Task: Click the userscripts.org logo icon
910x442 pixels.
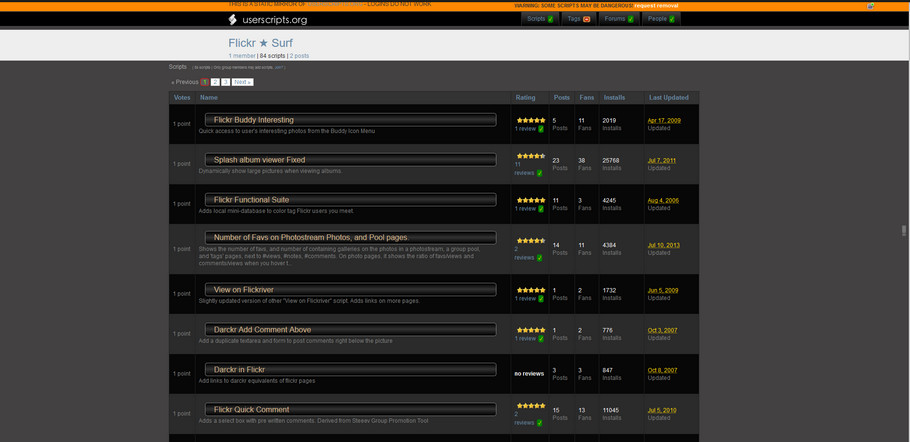Action: (x=232, y=20)
